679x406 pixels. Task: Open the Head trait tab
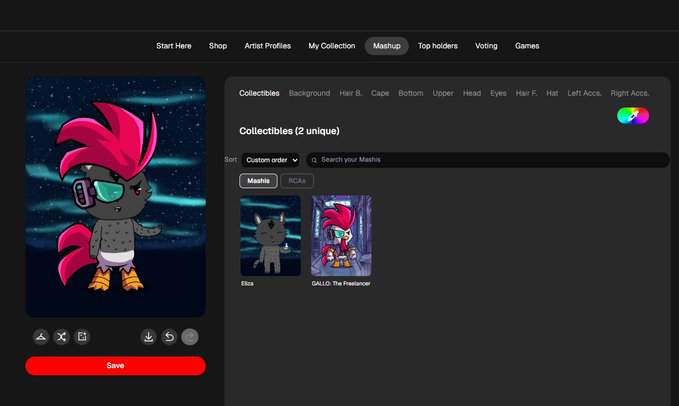pyautogui.click(x=472, y=93)
